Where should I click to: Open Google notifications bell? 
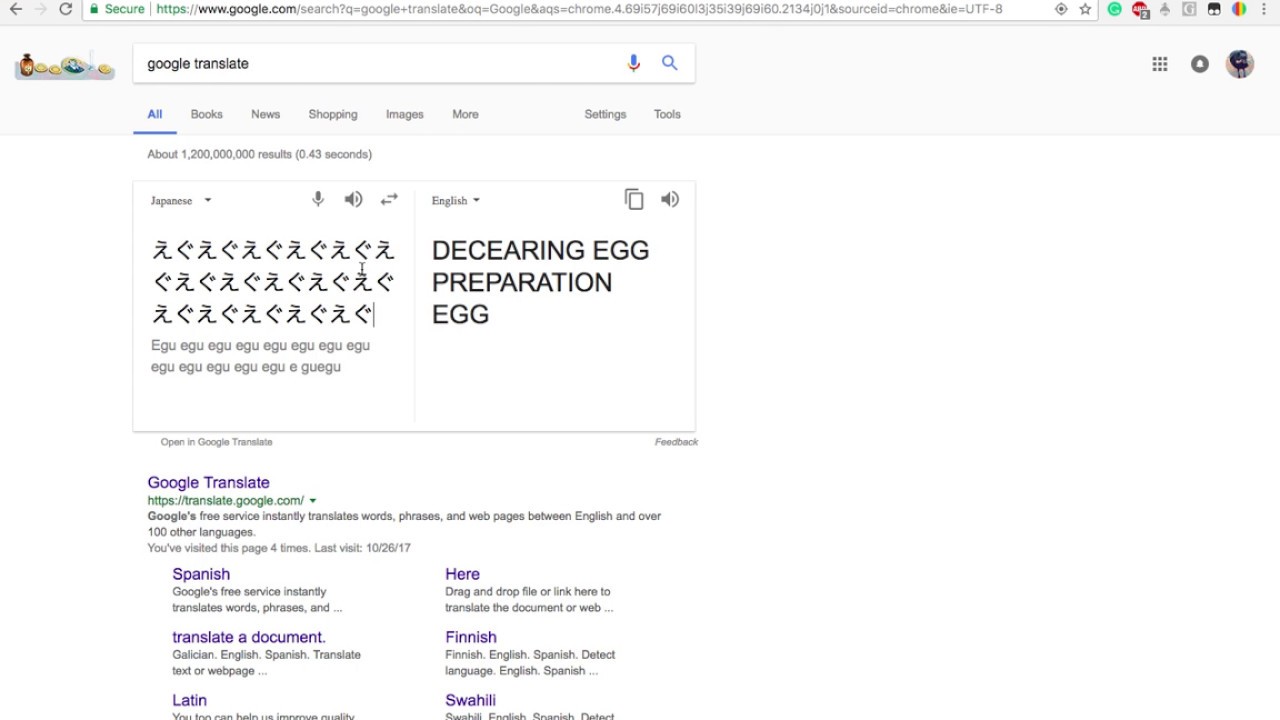pyautogui.click(x=1200, y=64)
